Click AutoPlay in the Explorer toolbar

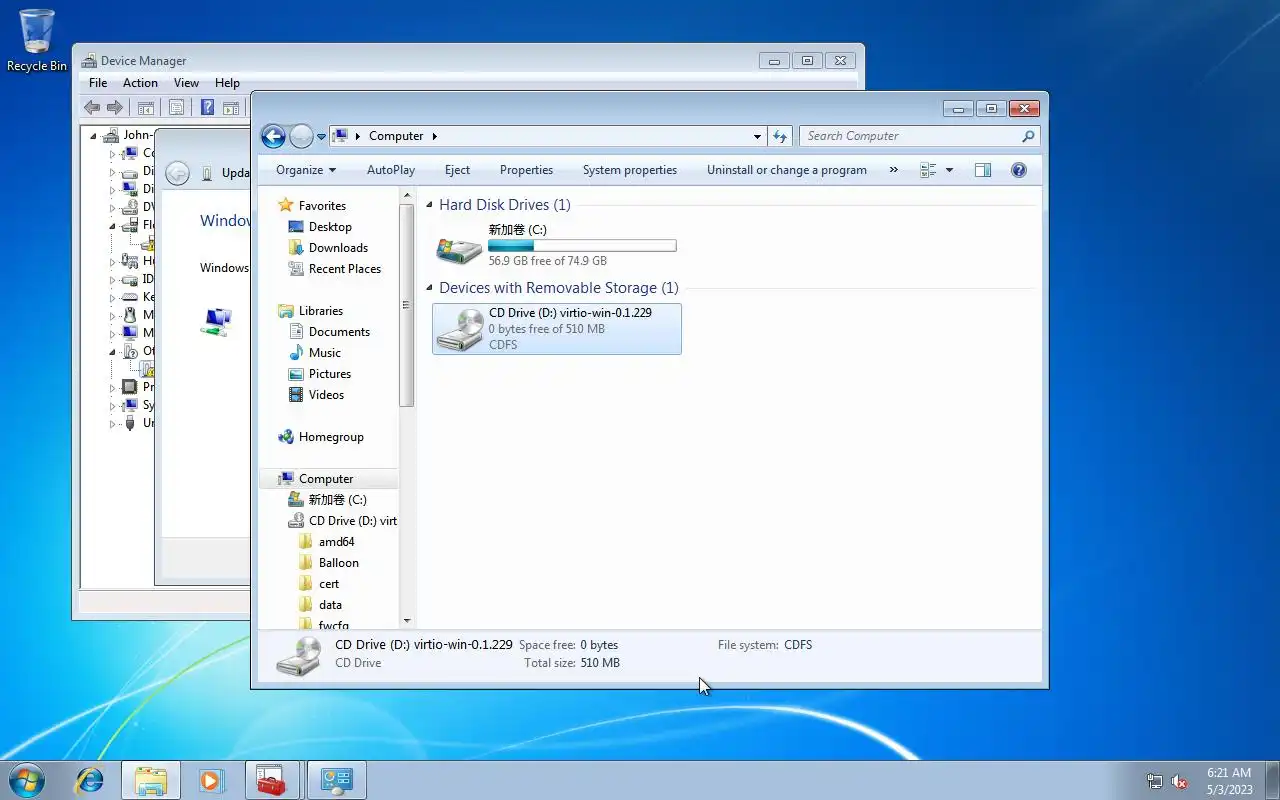tap(391, 170)
